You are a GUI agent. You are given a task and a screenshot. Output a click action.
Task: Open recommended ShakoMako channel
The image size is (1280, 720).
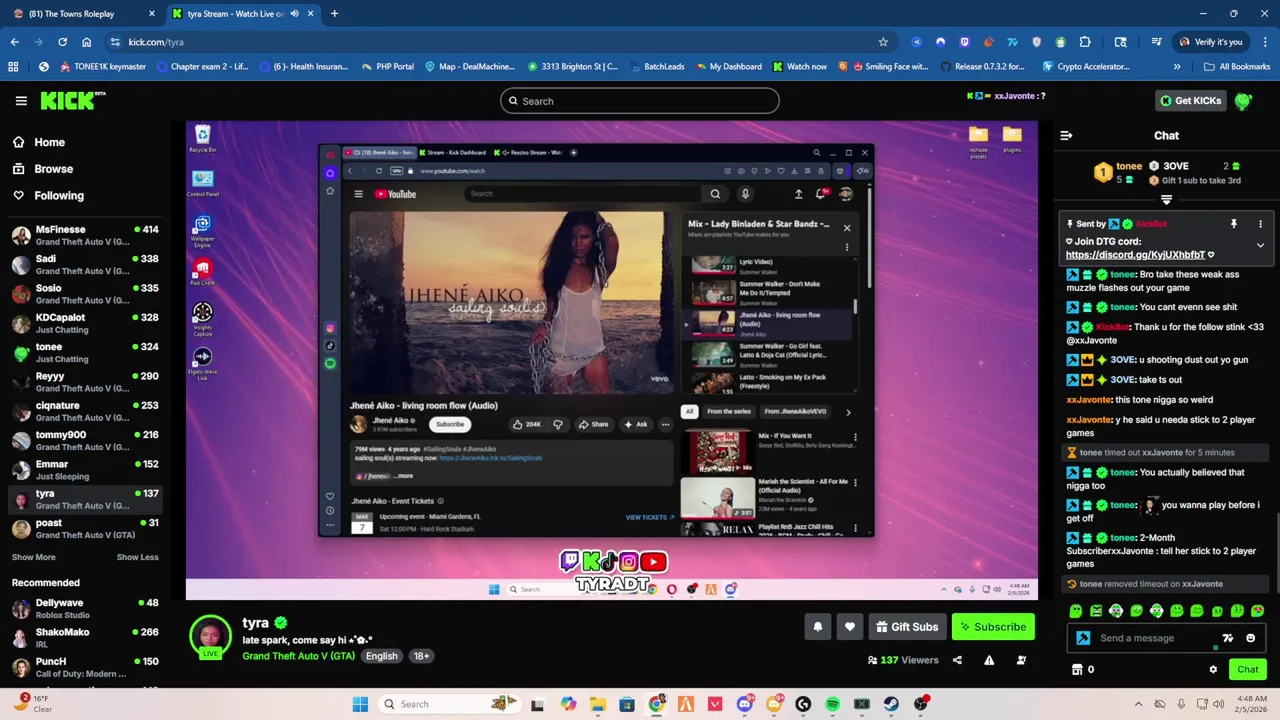[x=85, y=638]
